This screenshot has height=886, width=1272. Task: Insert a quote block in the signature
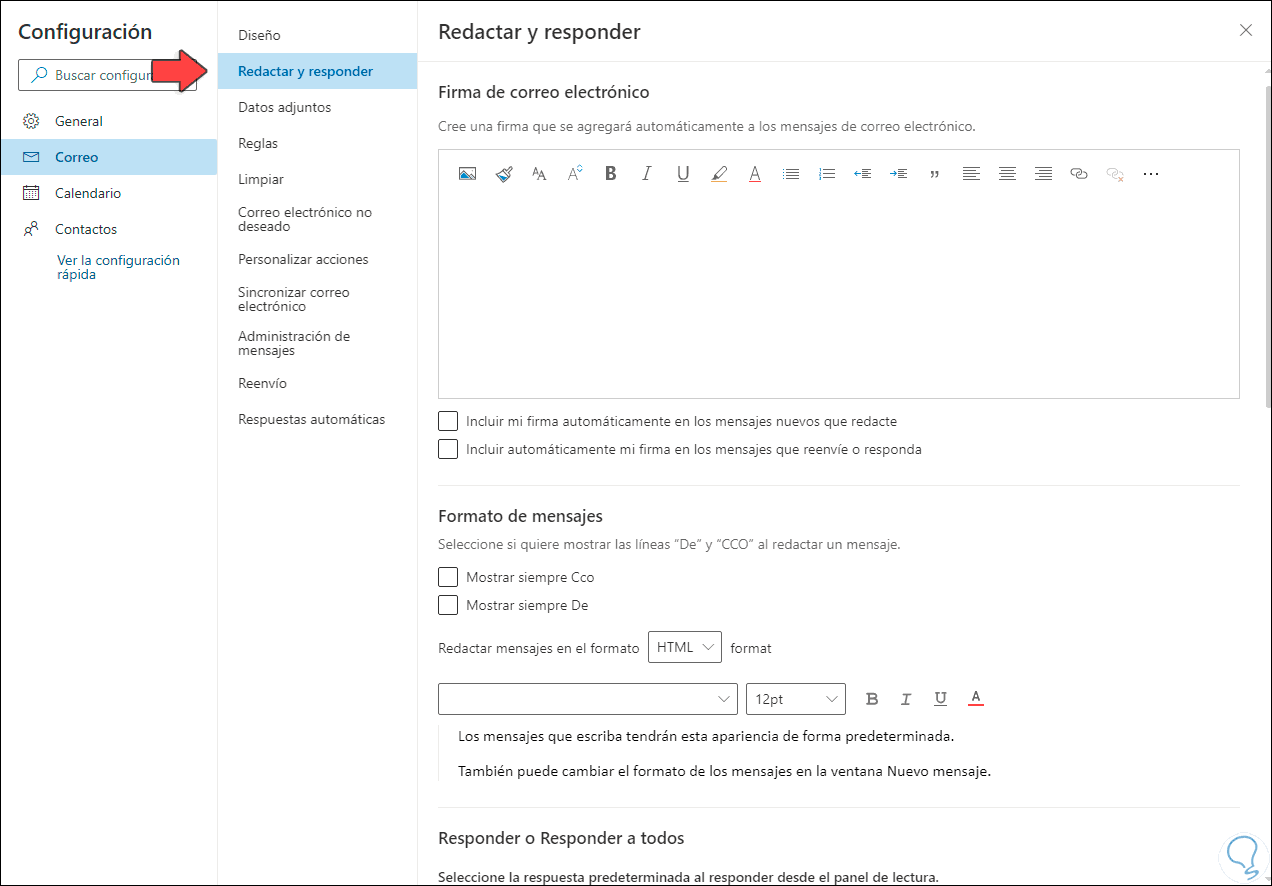point(935,174)
